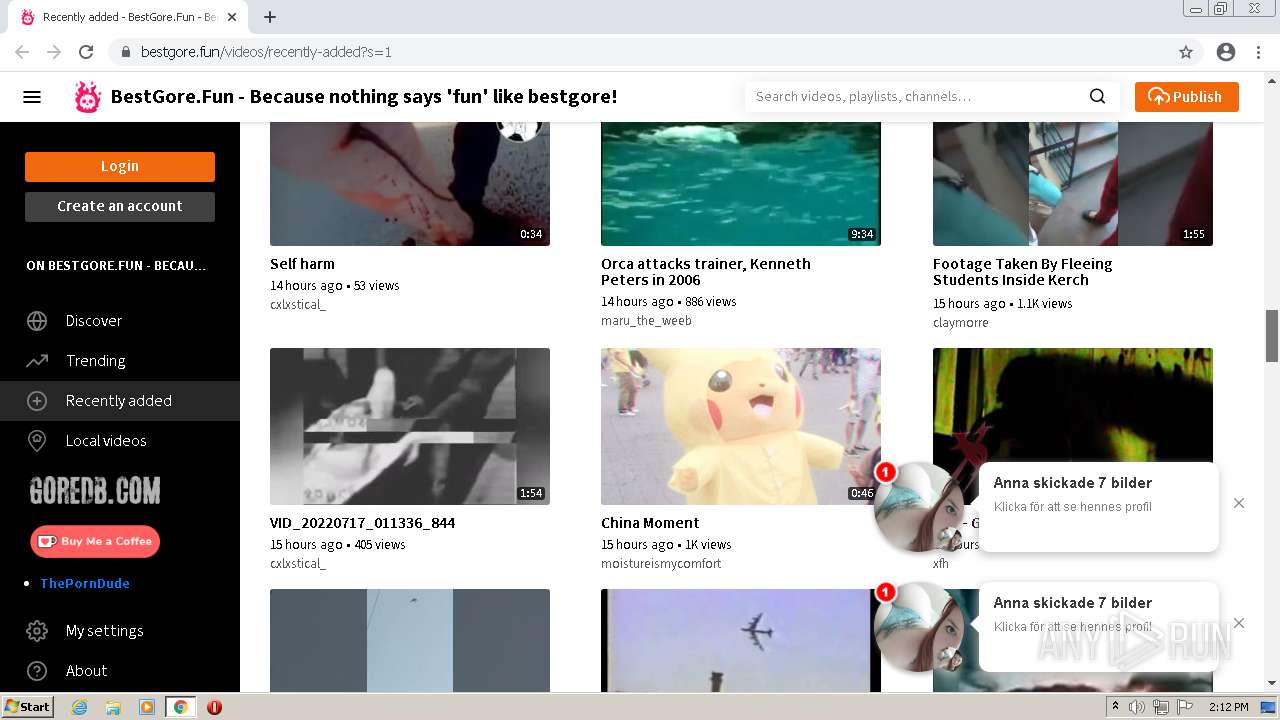The image size is (1280, 720).
Task: Click the system tray volume icon
Action: (x=1137, y=707)
